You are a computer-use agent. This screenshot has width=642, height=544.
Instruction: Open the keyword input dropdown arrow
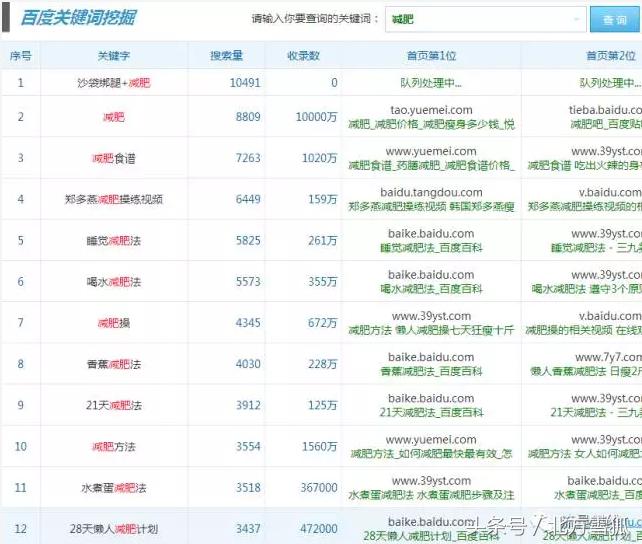[576, 19]
